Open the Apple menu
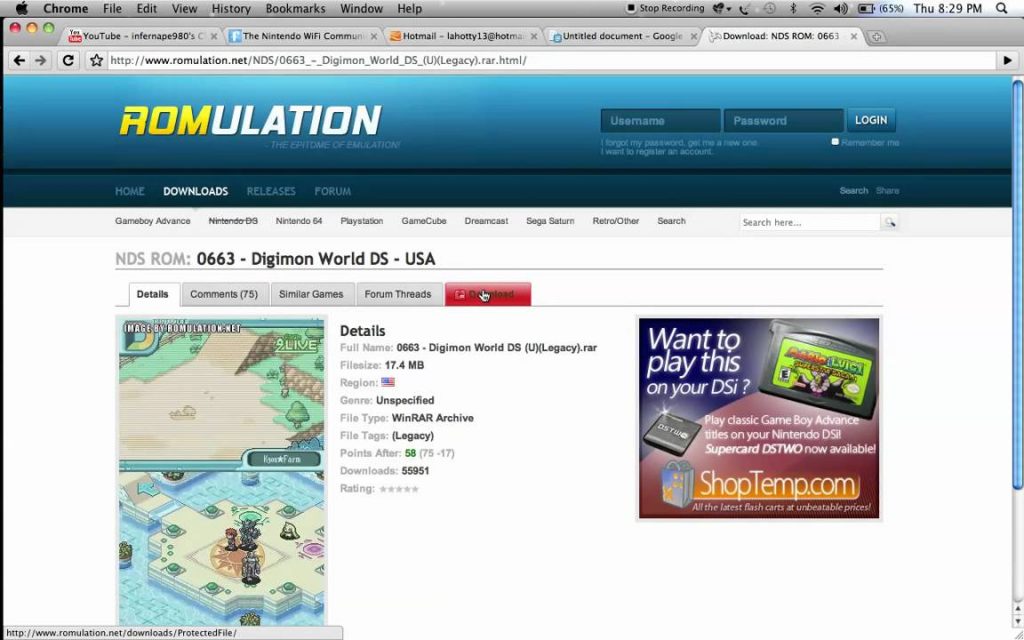Viewport: 1024px width, 640px height. click(22, 8)
